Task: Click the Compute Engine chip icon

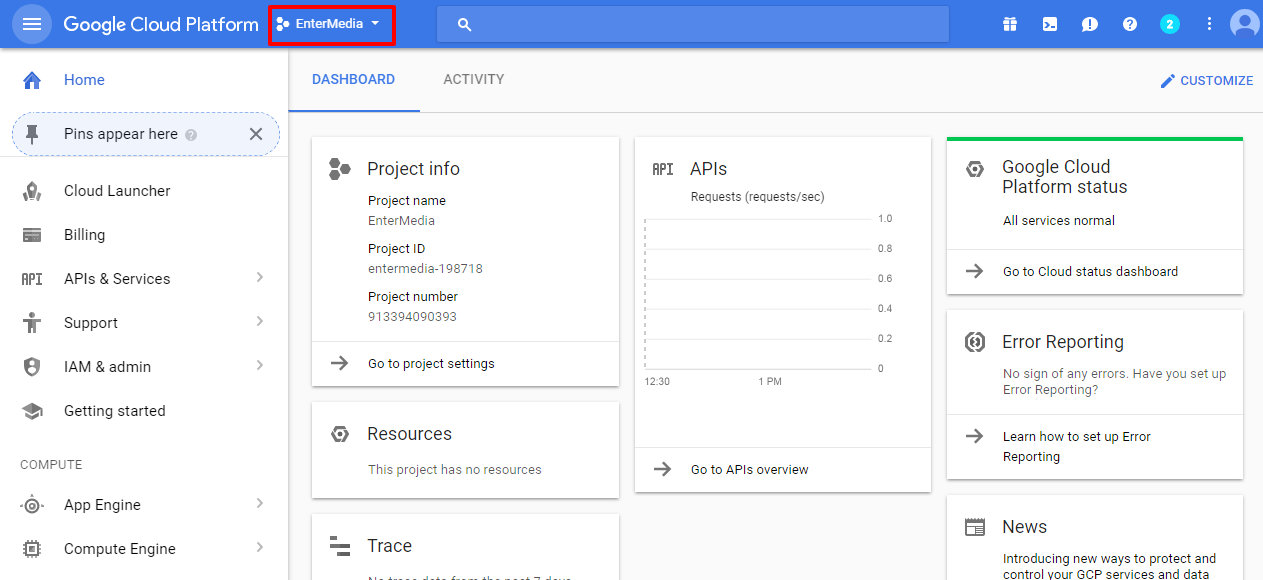Action: (x=32, y=549)
